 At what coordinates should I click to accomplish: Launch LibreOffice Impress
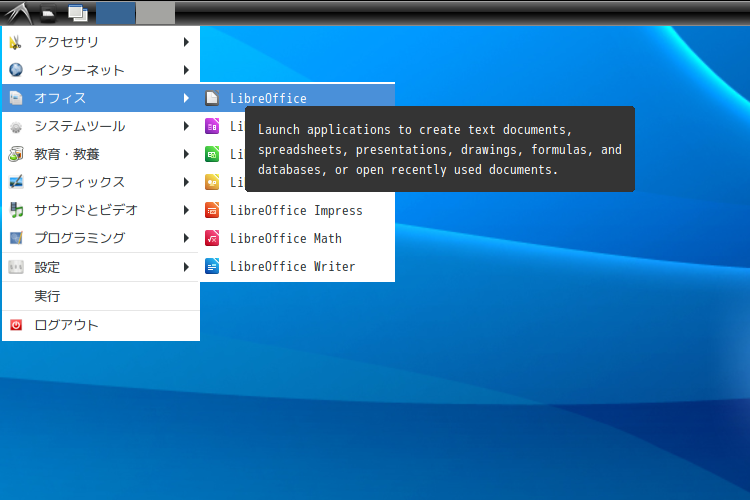(298, 210)
